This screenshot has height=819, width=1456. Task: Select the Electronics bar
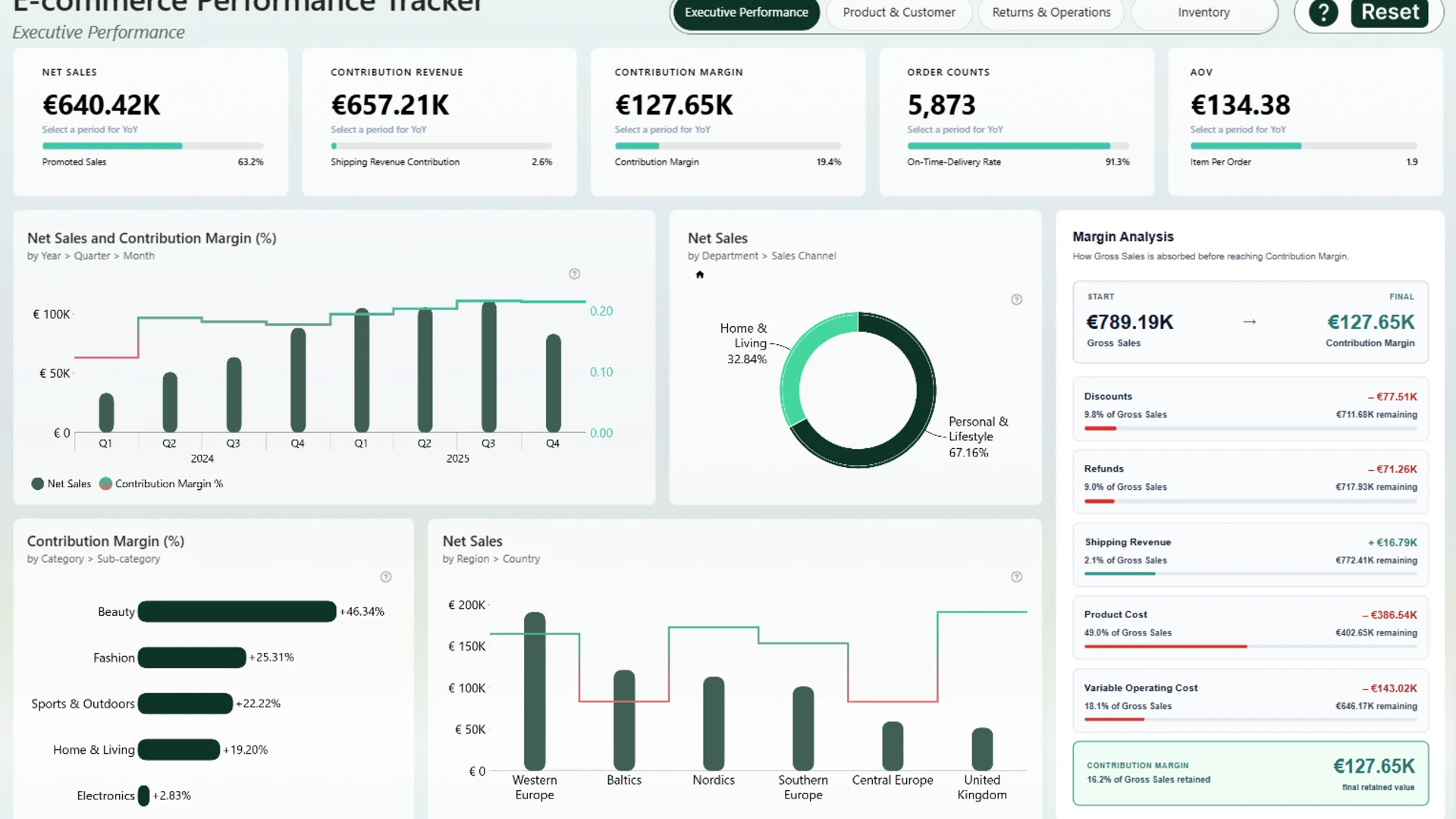point(144,795)
